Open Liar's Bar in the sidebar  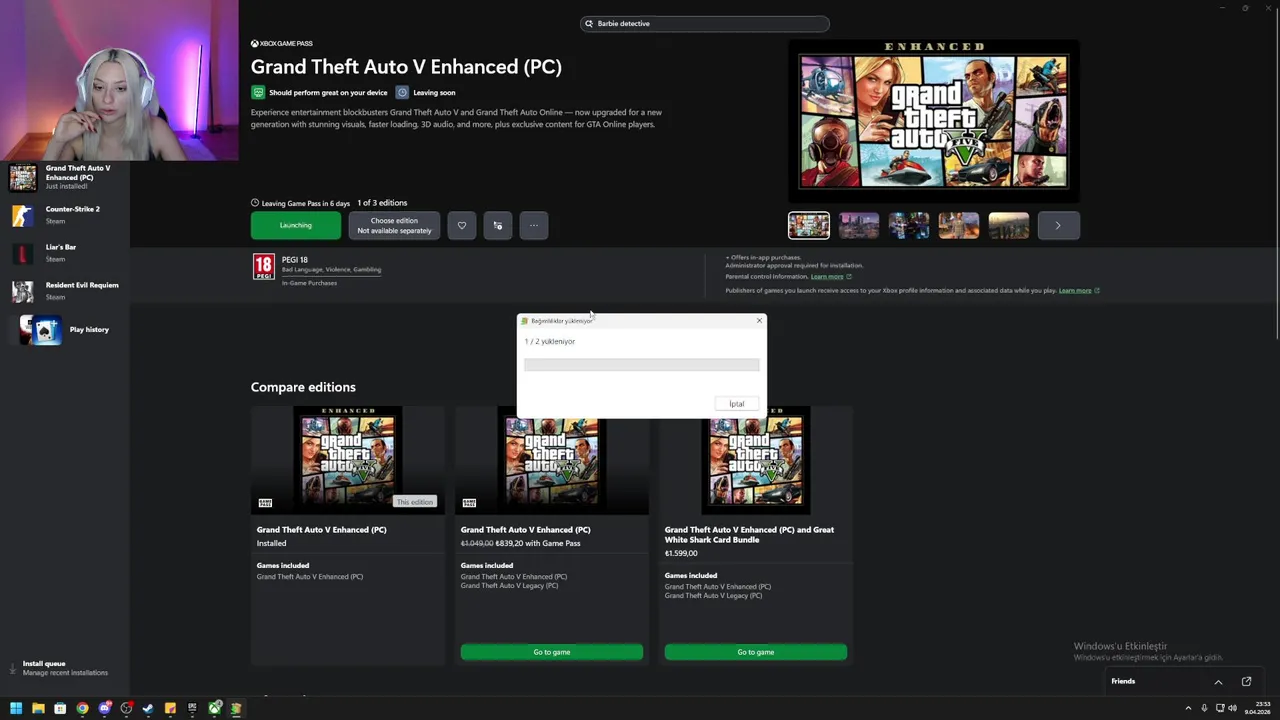click(x=65, y=253)
